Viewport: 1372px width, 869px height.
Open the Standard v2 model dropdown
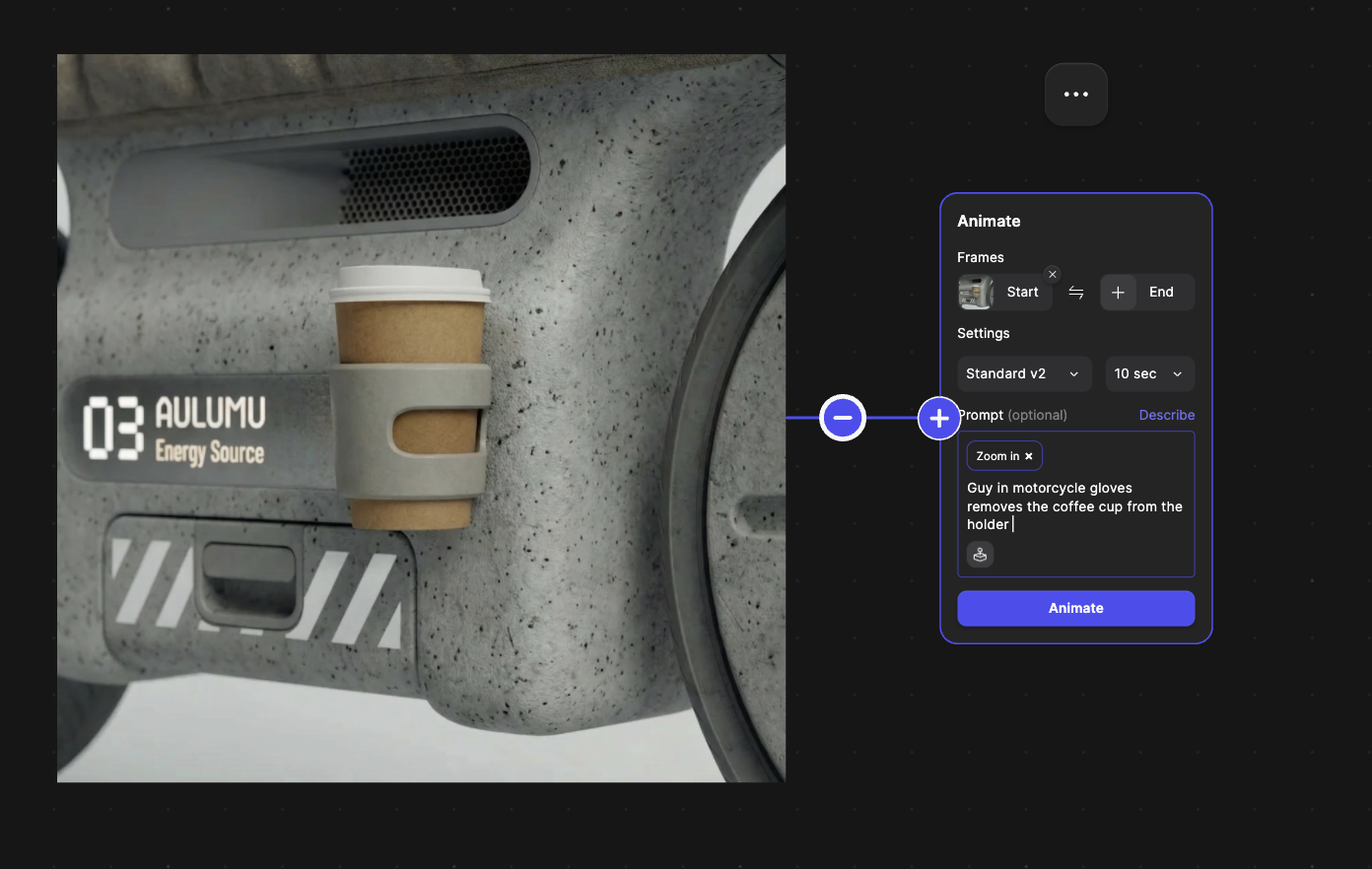coord(1025,374)
